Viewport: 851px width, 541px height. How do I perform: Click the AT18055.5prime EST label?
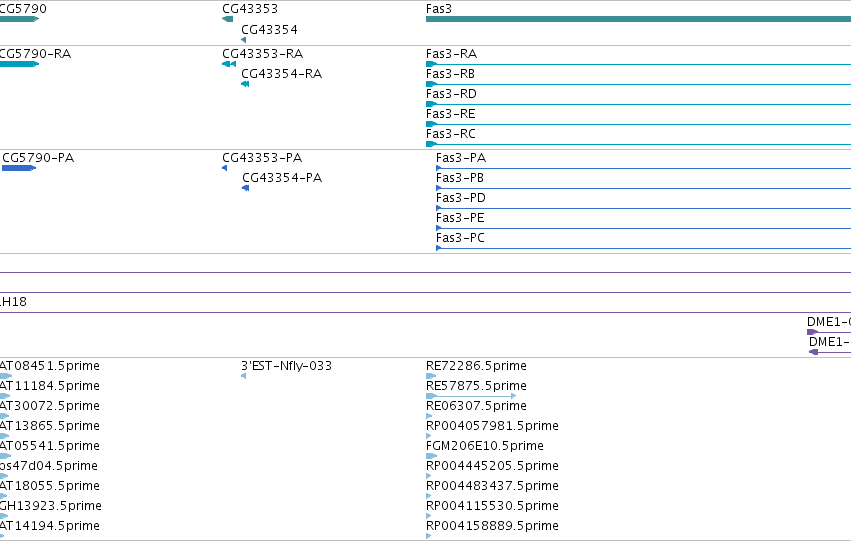point(50,486)
